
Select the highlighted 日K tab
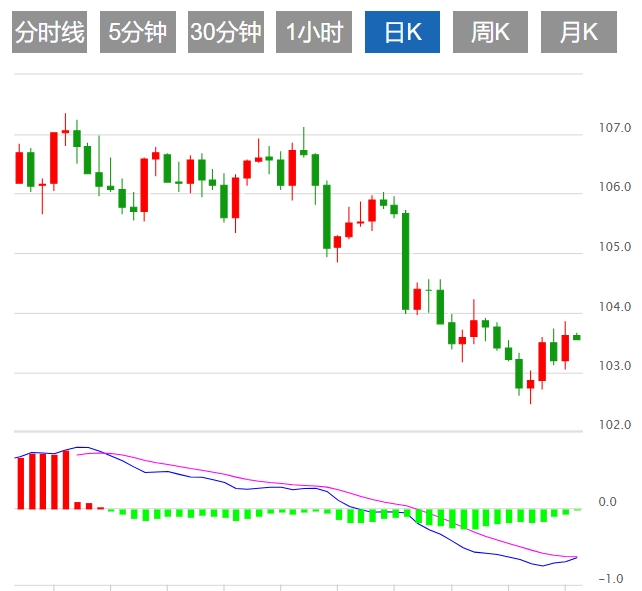coord(402,33)
